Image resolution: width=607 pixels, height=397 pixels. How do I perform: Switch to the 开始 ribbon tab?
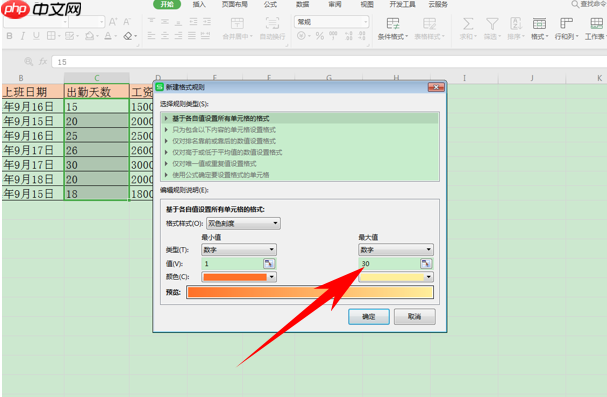click(x=167, y=4)
